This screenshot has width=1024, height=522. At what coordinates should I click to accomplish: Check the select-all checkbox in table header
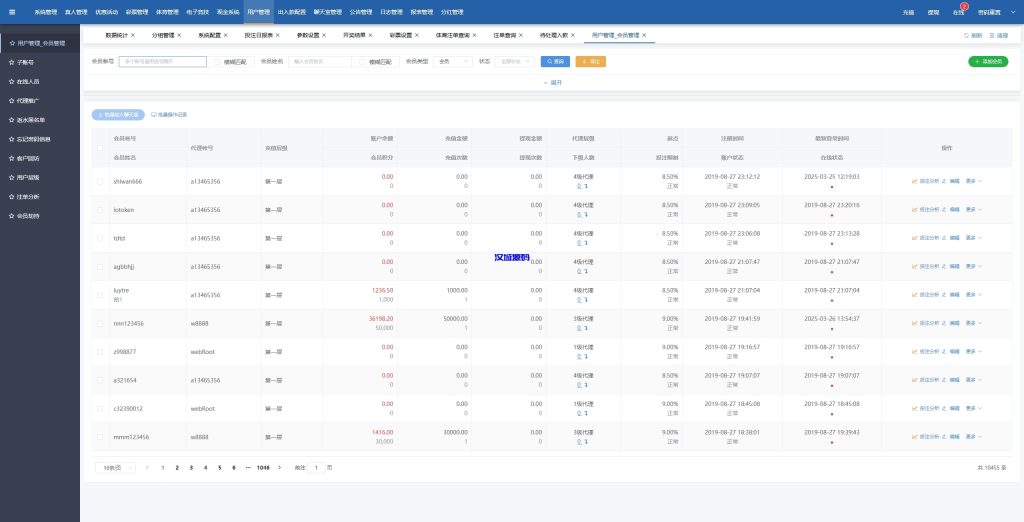point(99,148)
